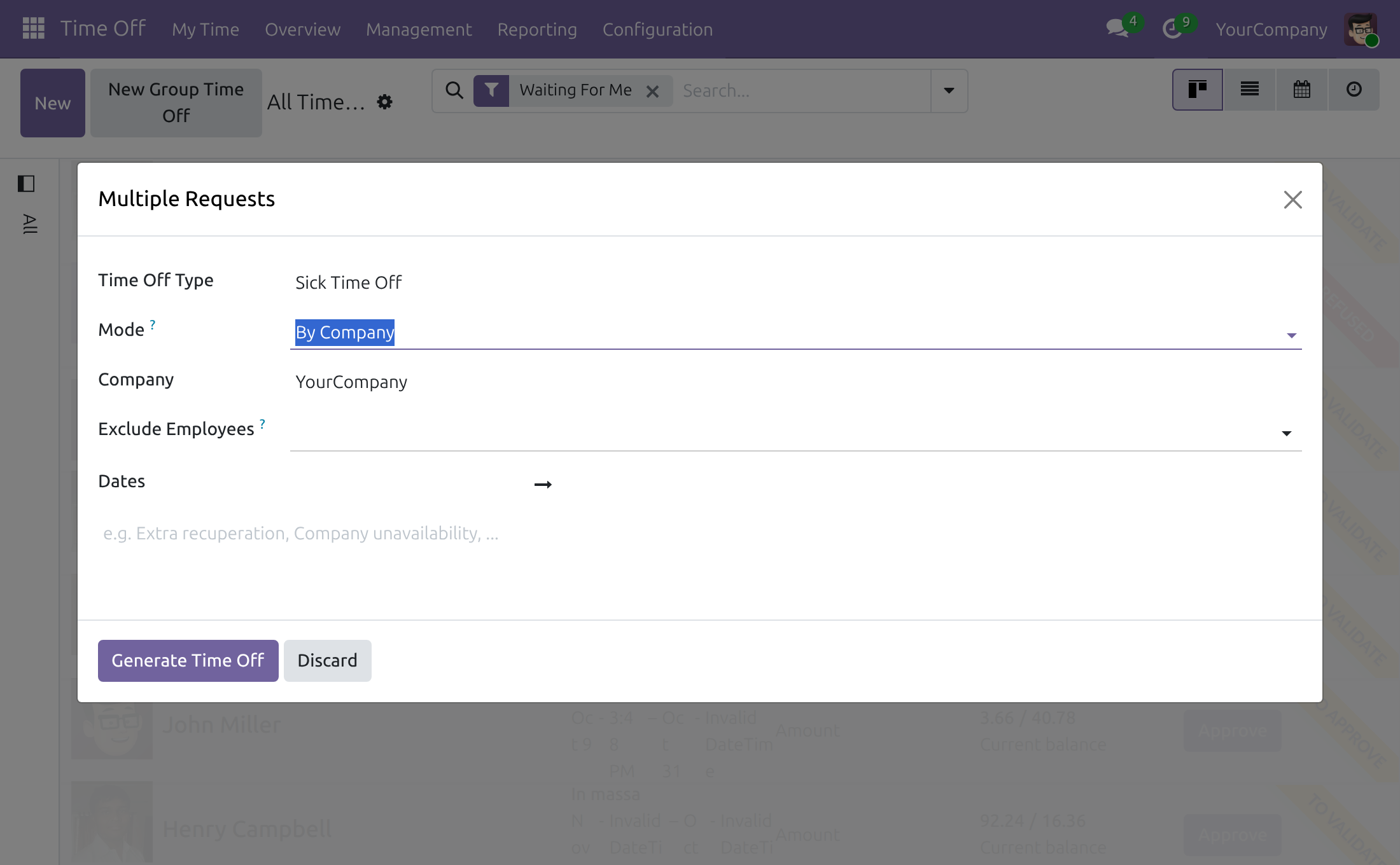Click the New button
Image resolution: width=1400 pixels, height=865 pixels.
53,103
